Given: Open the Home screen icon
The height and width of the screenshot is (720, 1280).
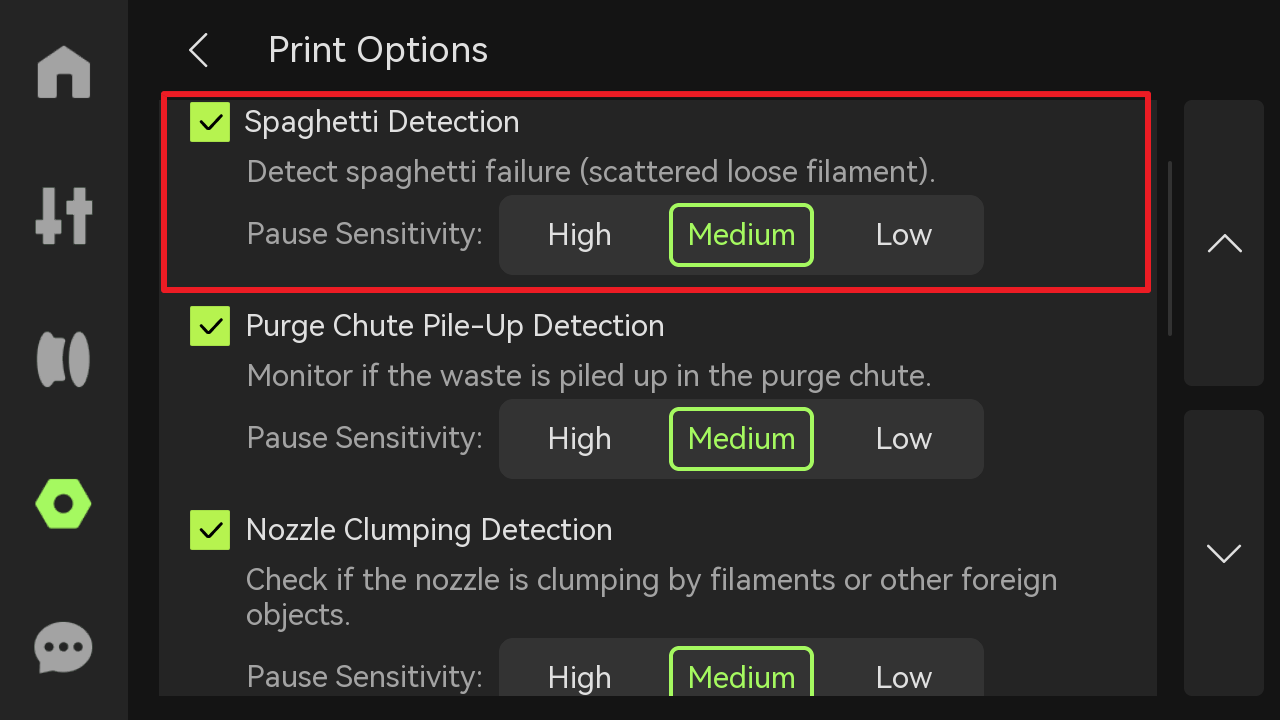Looking at the screenshot, I should click(64, 72).
